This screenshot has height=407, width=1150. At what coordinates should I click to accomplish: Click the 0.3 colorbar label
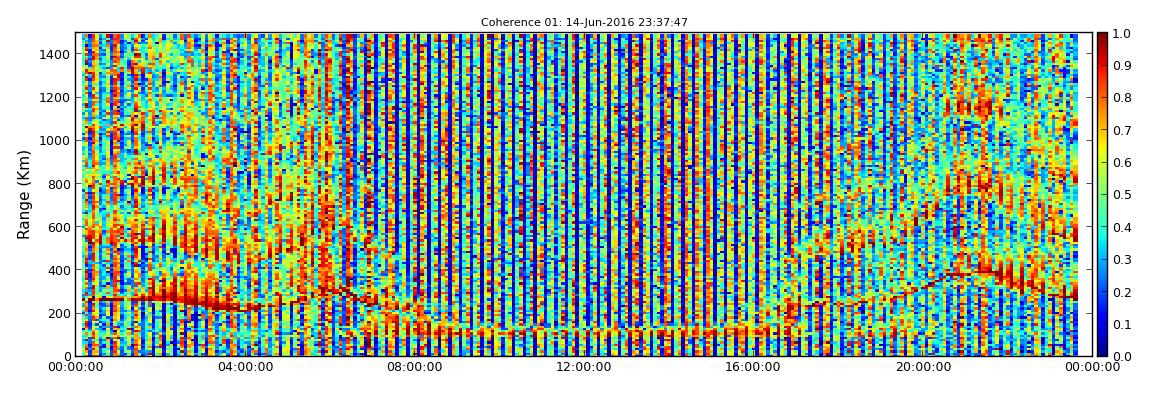coord(1121,260)
